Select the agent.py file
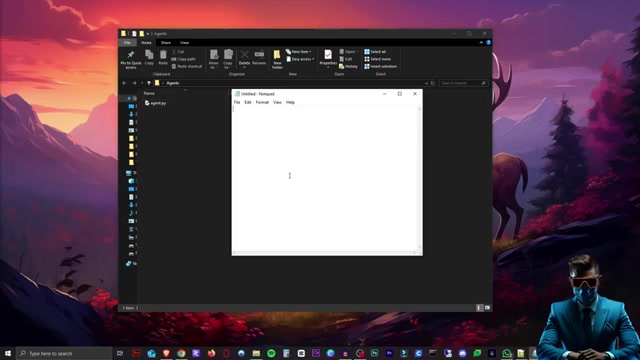The height and width of the screenshot is (360, 640). (x=156, y=103)
